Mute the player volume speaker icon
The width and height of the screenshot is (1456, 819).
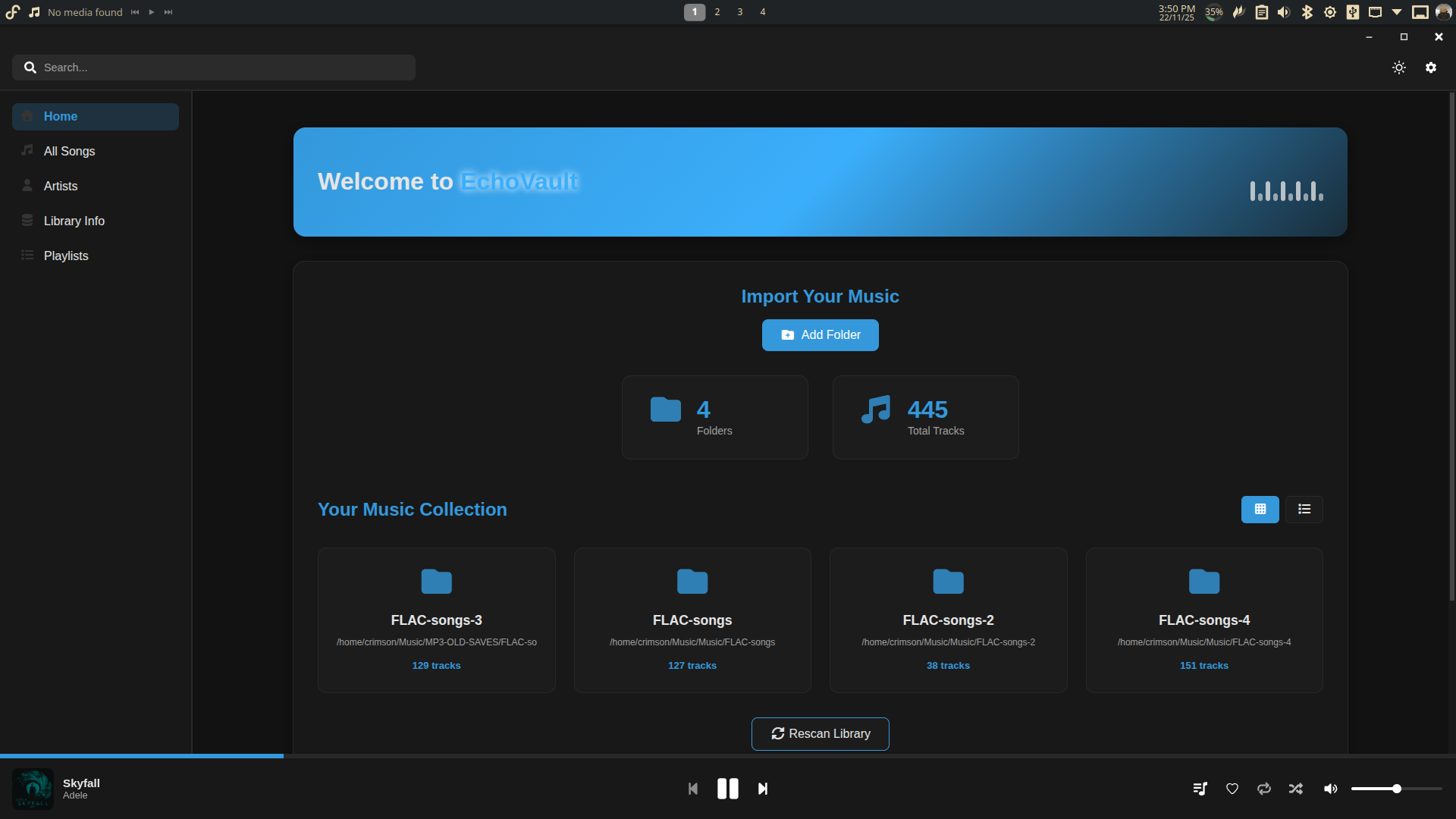point(1330,789)
